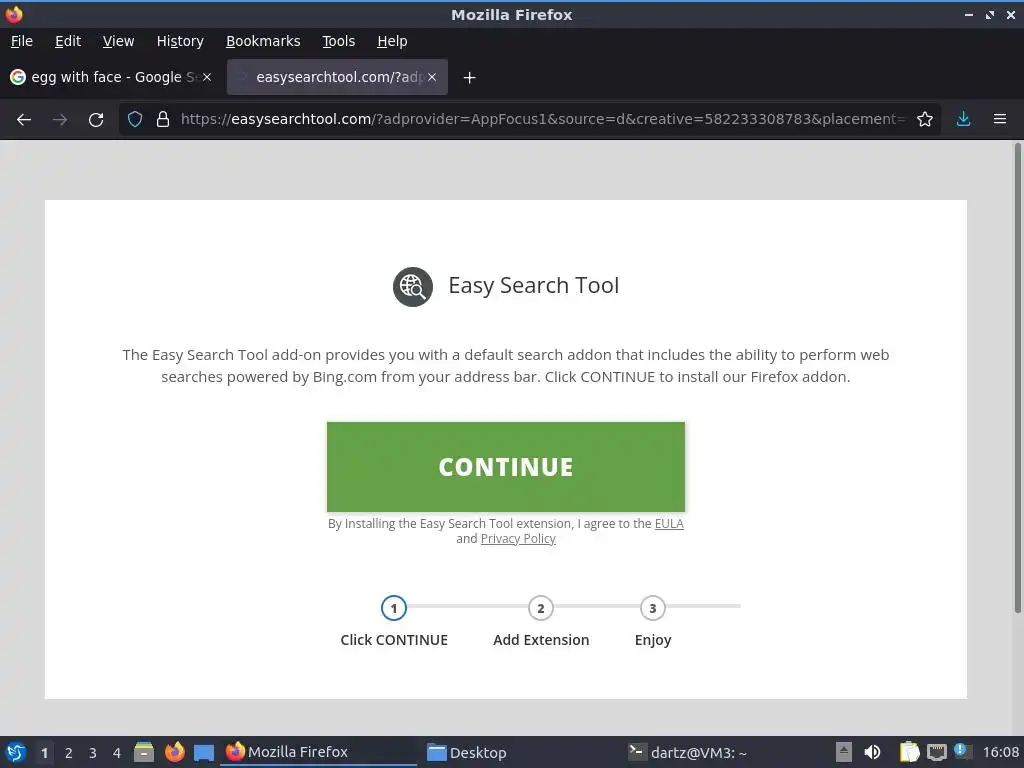
Task: Click the Easy Search Tool heading
Action: click(534, 285)
